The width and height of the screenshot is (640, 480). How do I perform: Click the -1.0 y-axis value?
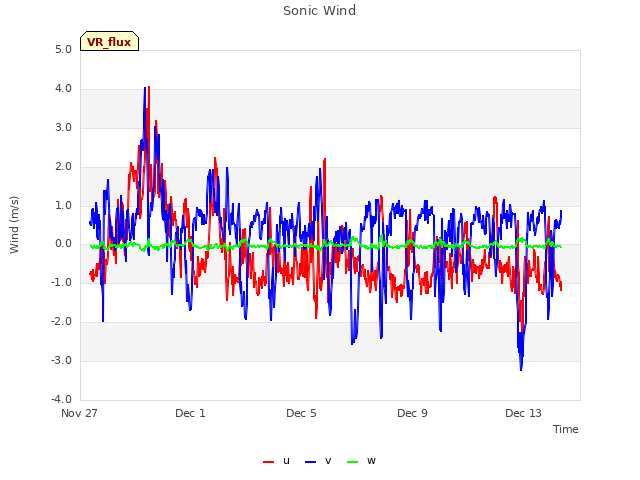click(62, 282)
